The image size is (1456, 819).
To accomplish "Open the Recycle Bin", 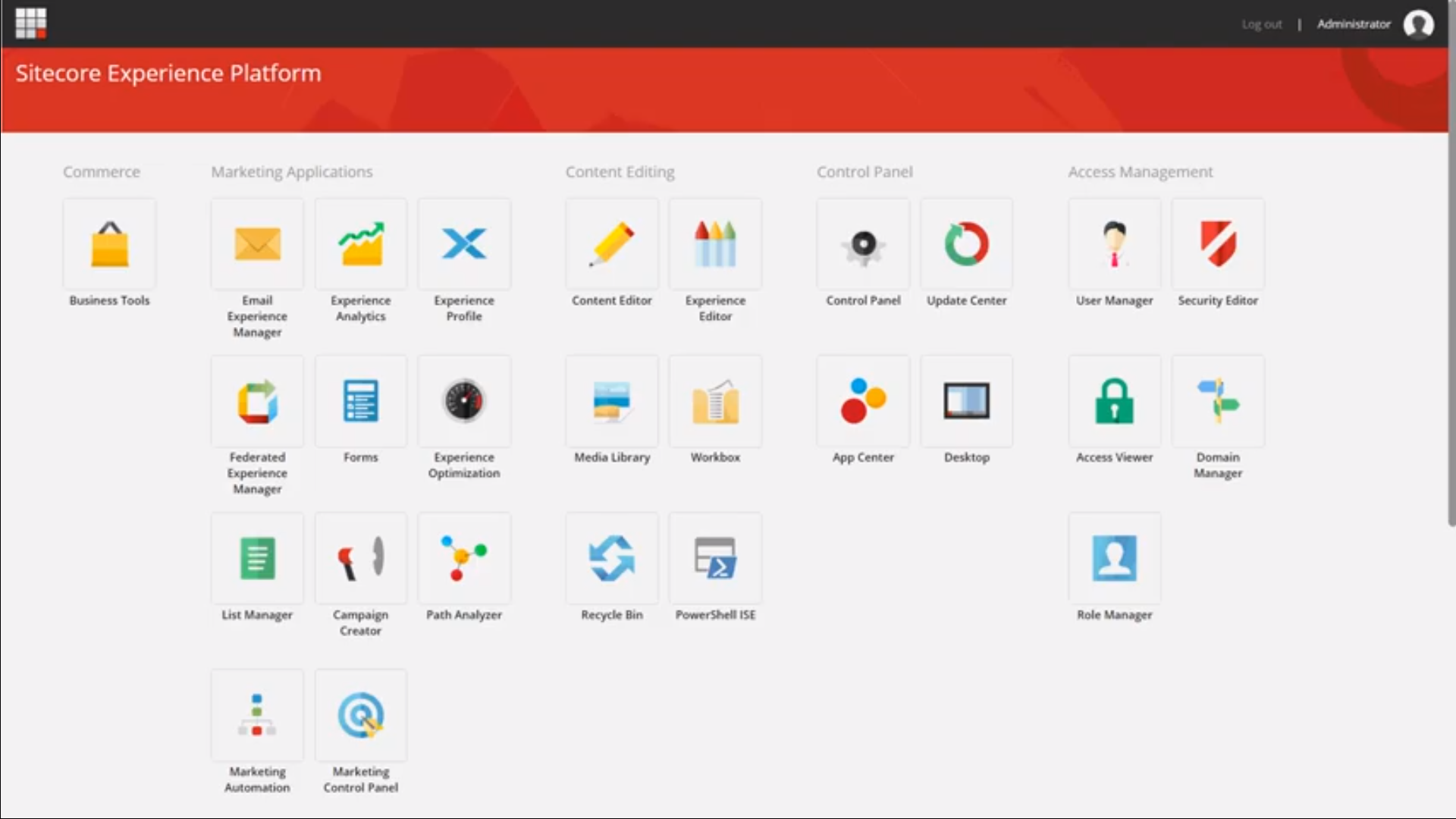I will click(611, 558).
